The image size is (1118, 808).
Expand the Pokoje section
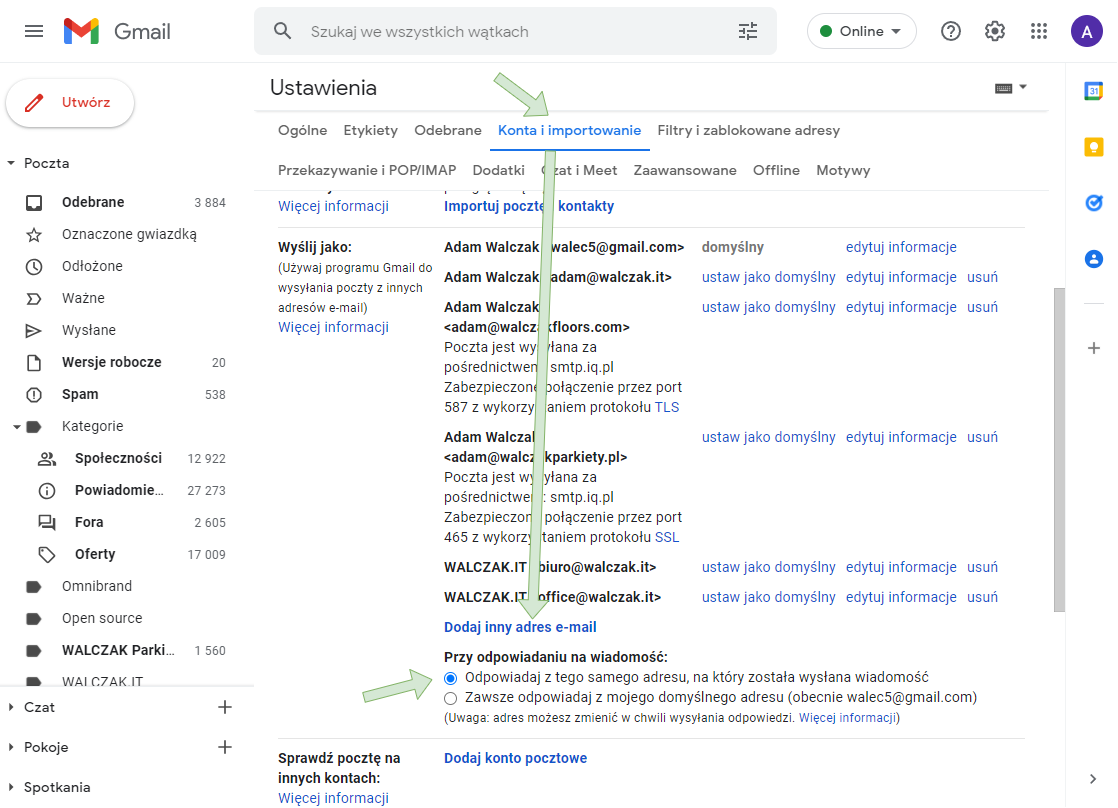coord(11,747)
